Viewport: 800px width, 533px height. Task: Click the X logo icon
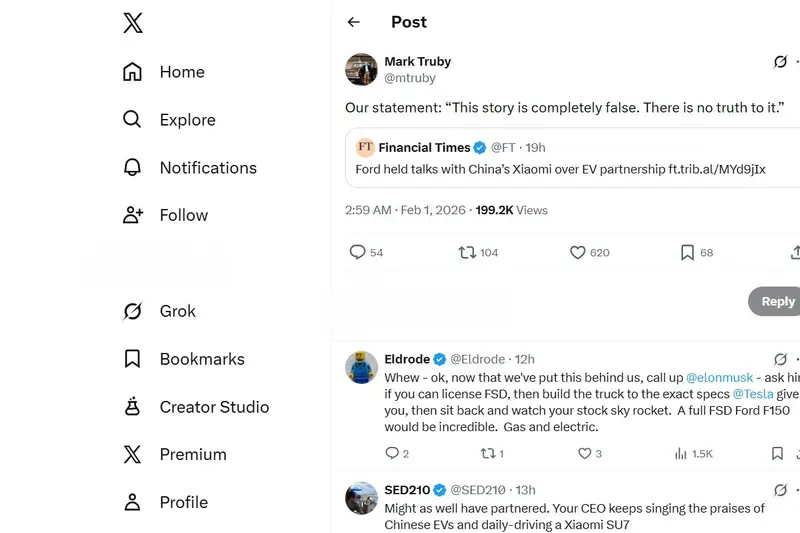[133, 23]
